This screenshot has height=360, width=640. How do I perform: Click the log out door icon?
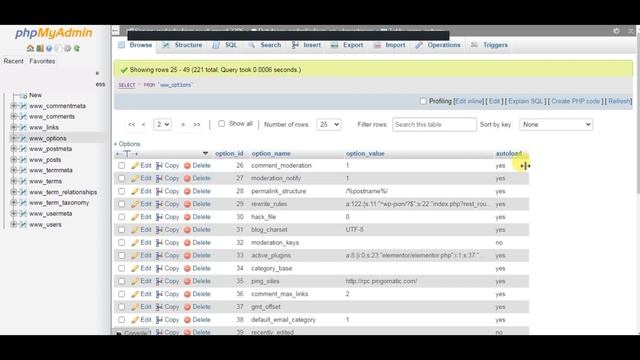click(40, 48)
